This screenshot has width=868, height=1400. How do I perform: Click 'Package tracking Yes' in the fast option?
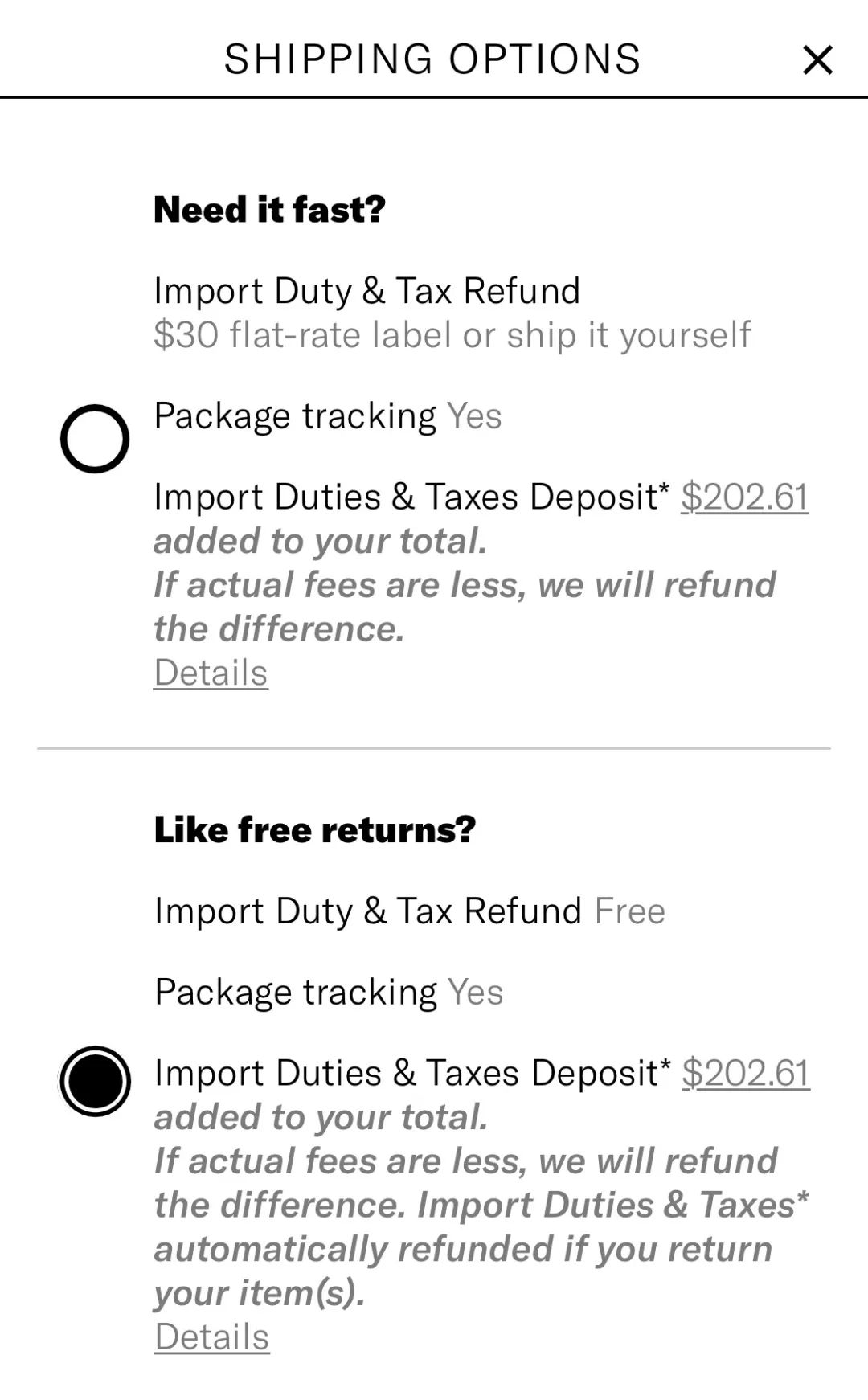(x=327, y=416)
